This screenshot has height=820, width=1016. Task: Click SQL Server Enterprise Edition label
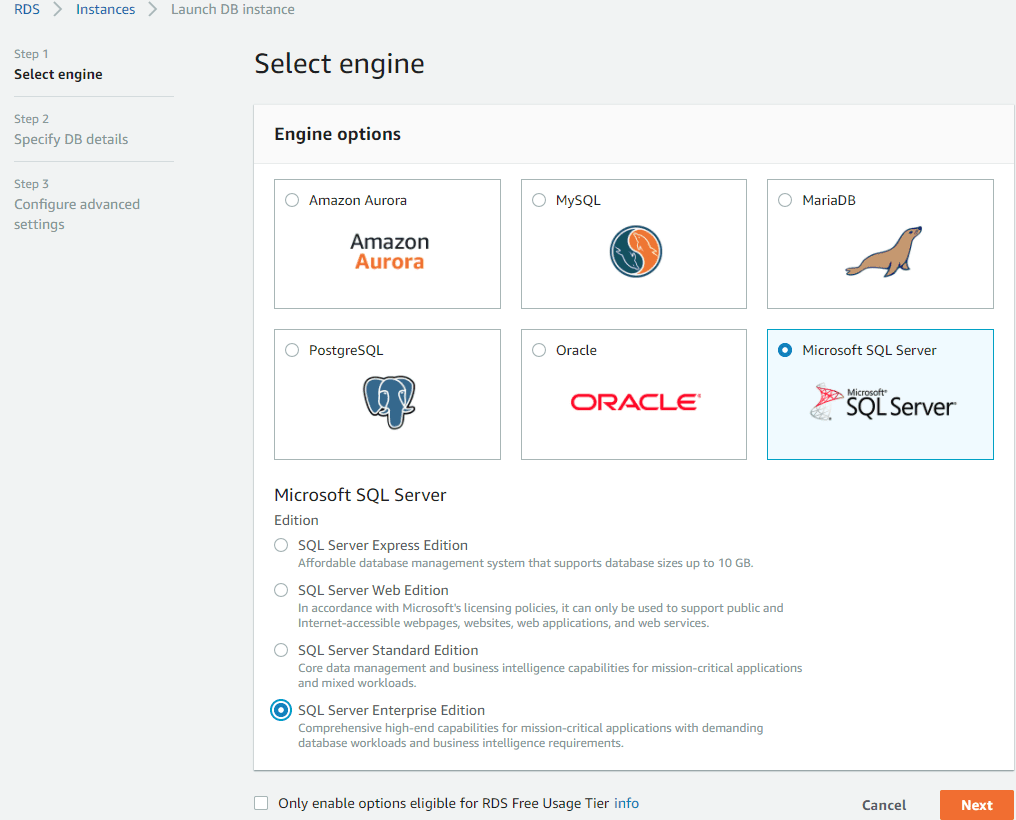pyautogui.click(x=391, y=710)
